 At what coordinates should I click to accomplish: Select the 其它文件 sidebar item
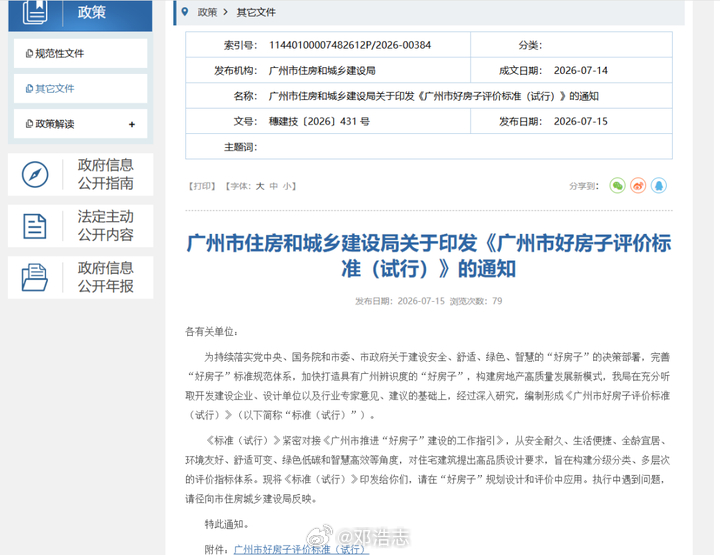pos(80,89)
